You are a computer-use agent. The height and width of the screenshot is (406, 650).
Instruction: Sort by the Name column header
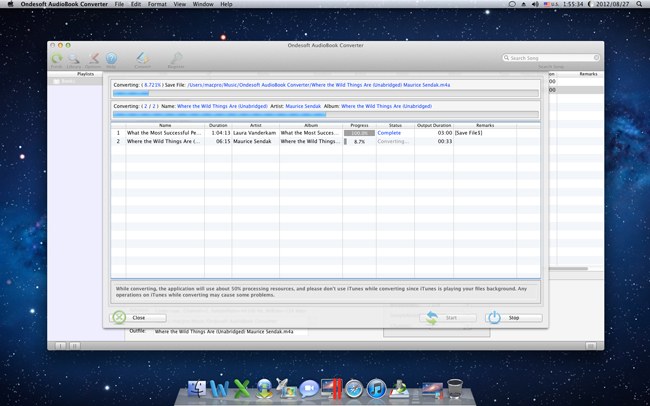pyautogui.click(x=165, y=125)
